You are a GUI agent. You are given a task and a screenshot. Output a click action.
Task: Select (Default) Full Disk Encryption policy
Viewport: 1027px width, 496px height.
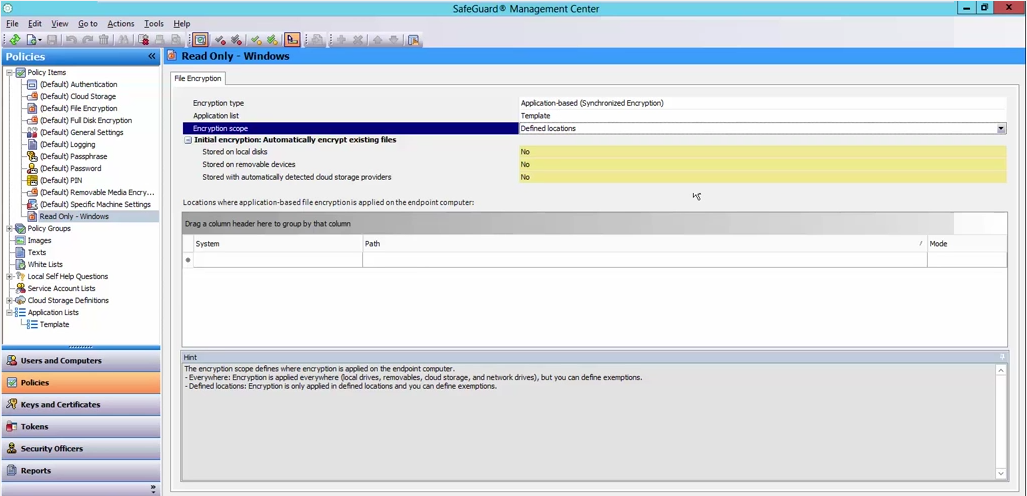85,121
